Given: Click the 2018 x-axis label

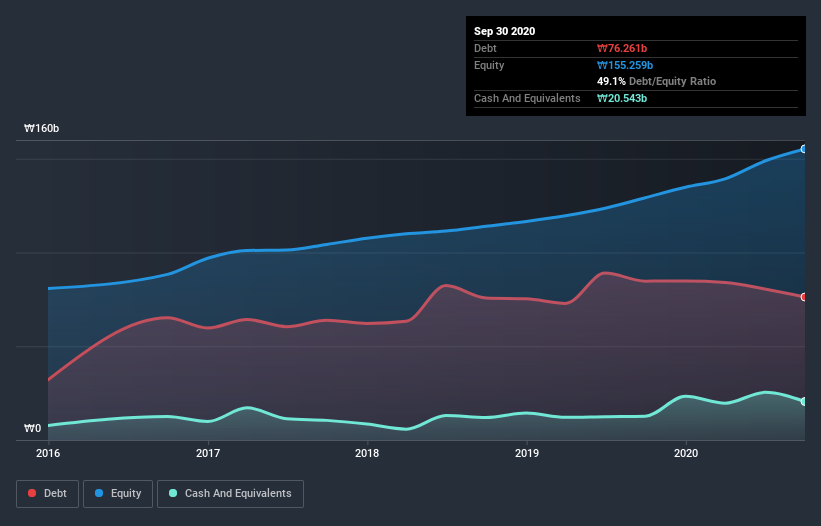Looking at the screenshot, I should tap(367, 453).
